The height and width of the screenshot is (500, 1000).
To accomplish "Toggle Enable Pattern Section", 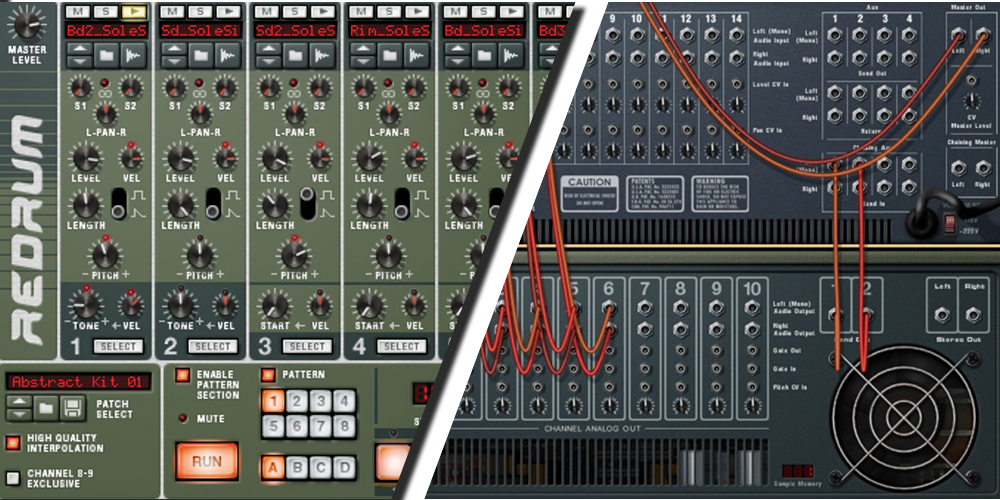I will pyautogui.click(x=183, y=375).
